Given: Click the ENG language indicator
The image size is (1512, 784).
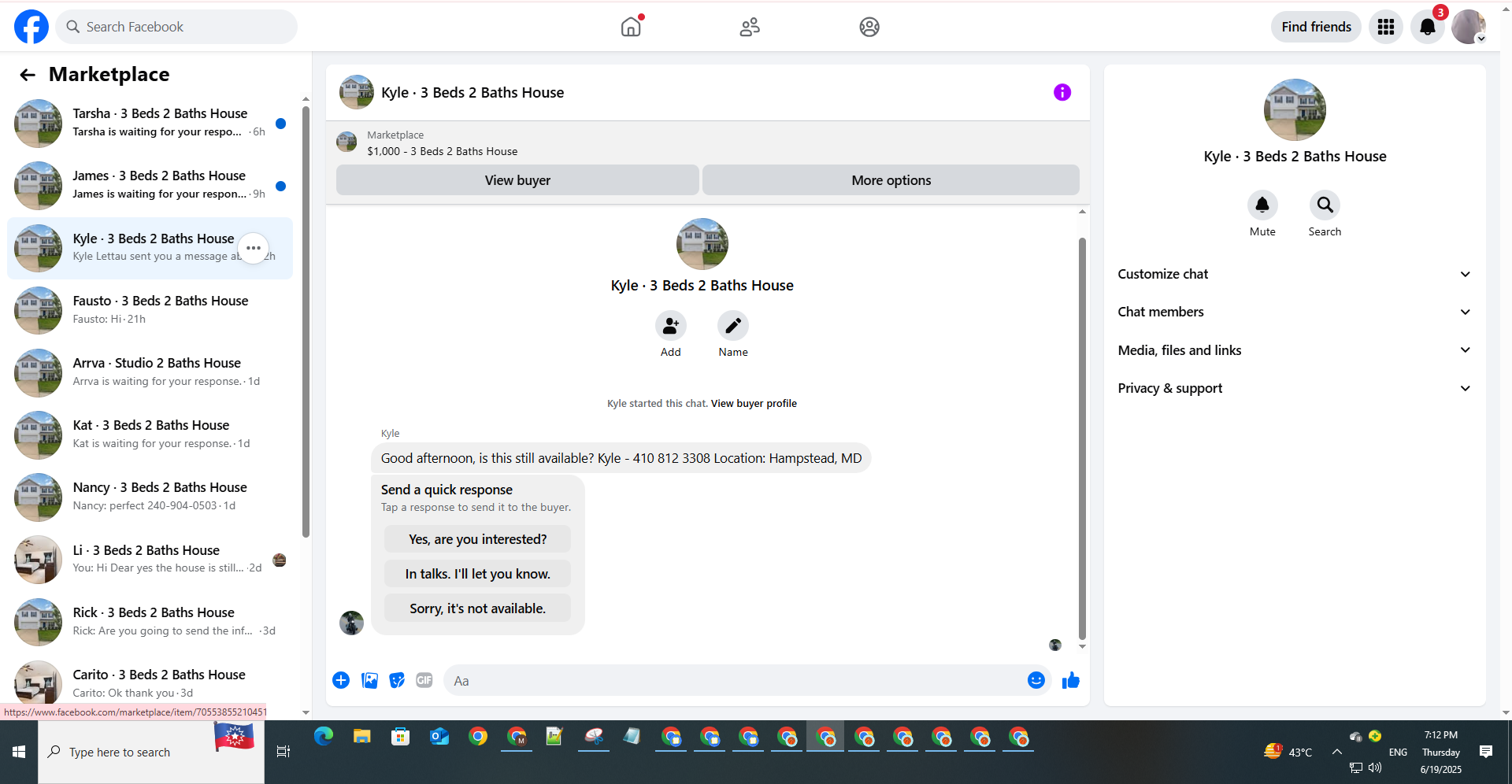Looking at the screenshot, I should (x=1398, y=752).
